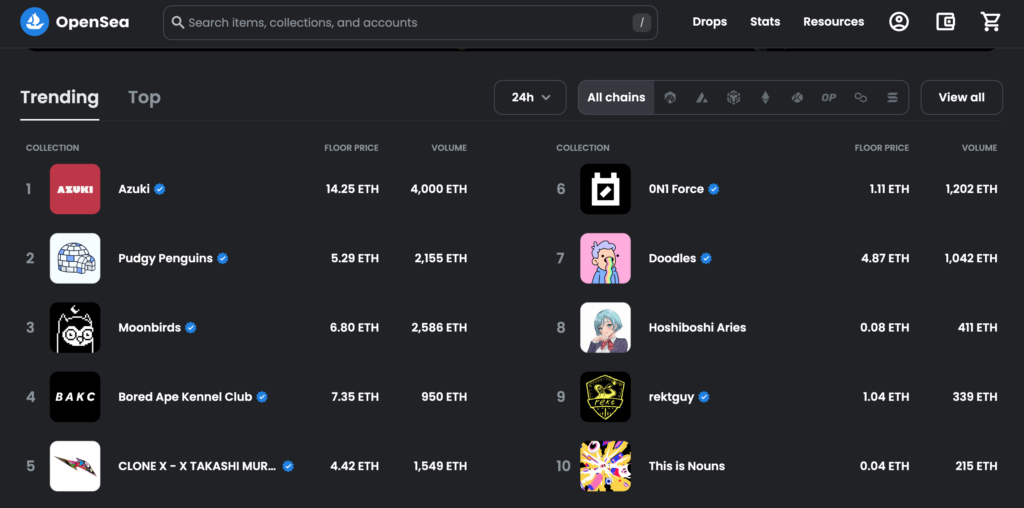Open the Stats menu
Image resolution: width=1024 pixels, height=508 pixels.
(765, 22)
